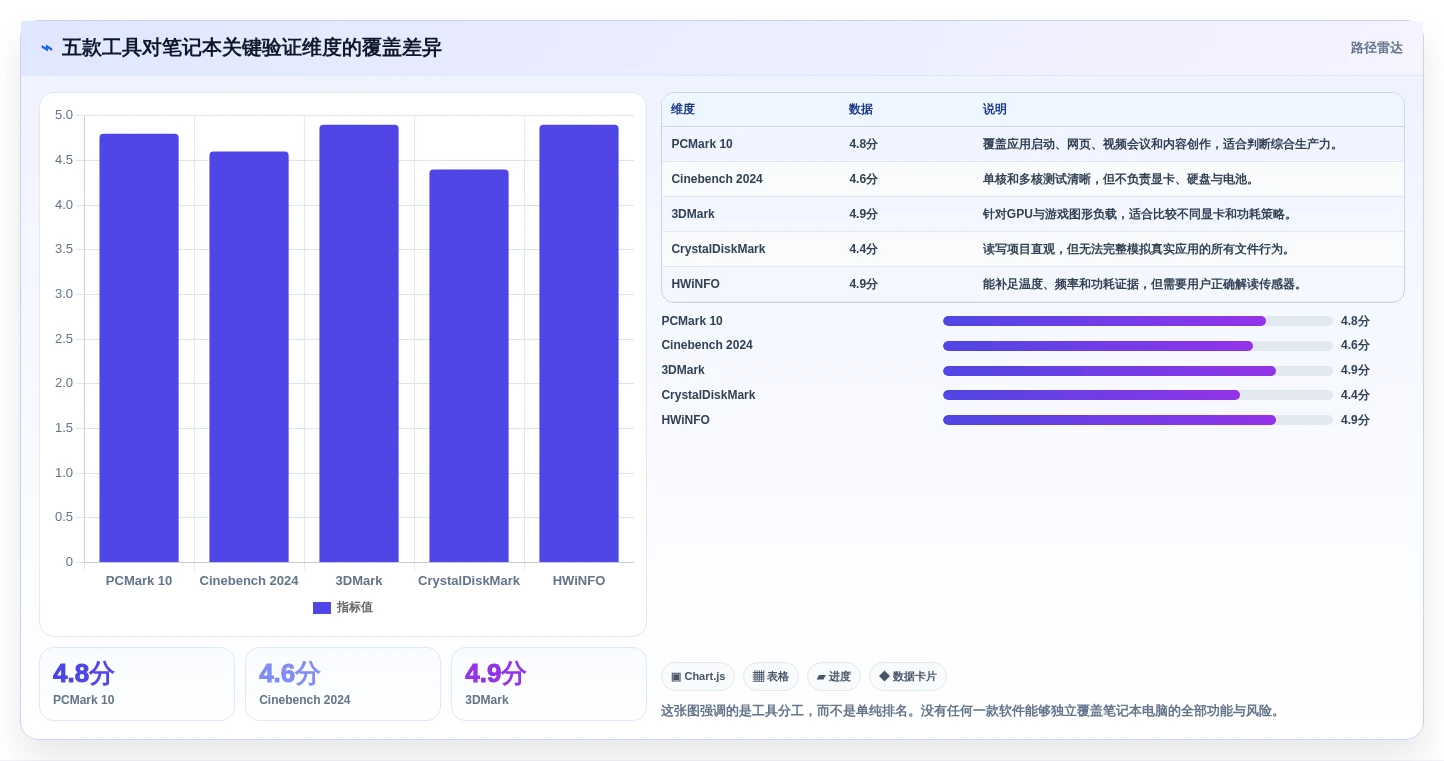Click the 数据 column header

(x=861, y=110)
